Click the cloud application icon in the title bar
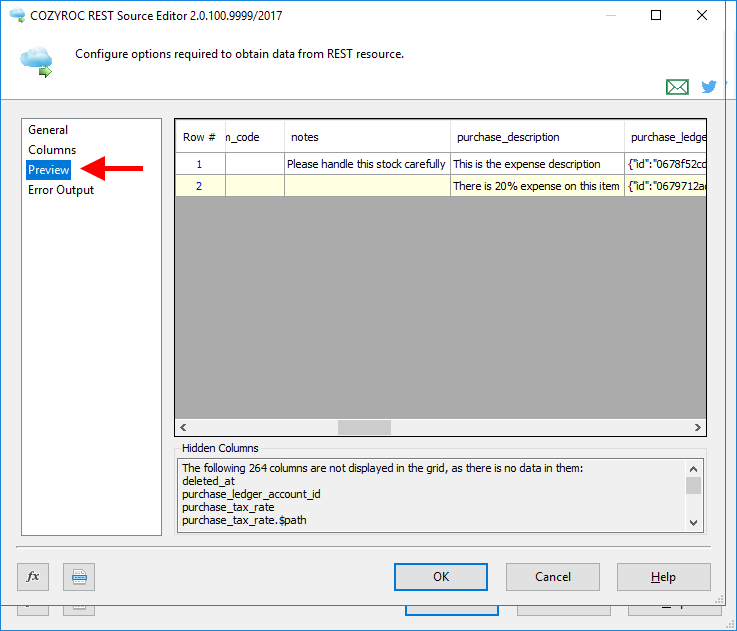The width and height of the screenshot is (737, 631). (x=17, y=15)
